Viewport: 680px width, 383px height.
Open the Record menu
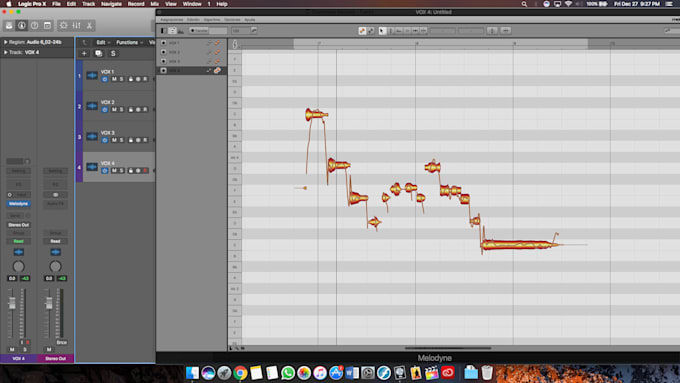[x=136, y=4]
